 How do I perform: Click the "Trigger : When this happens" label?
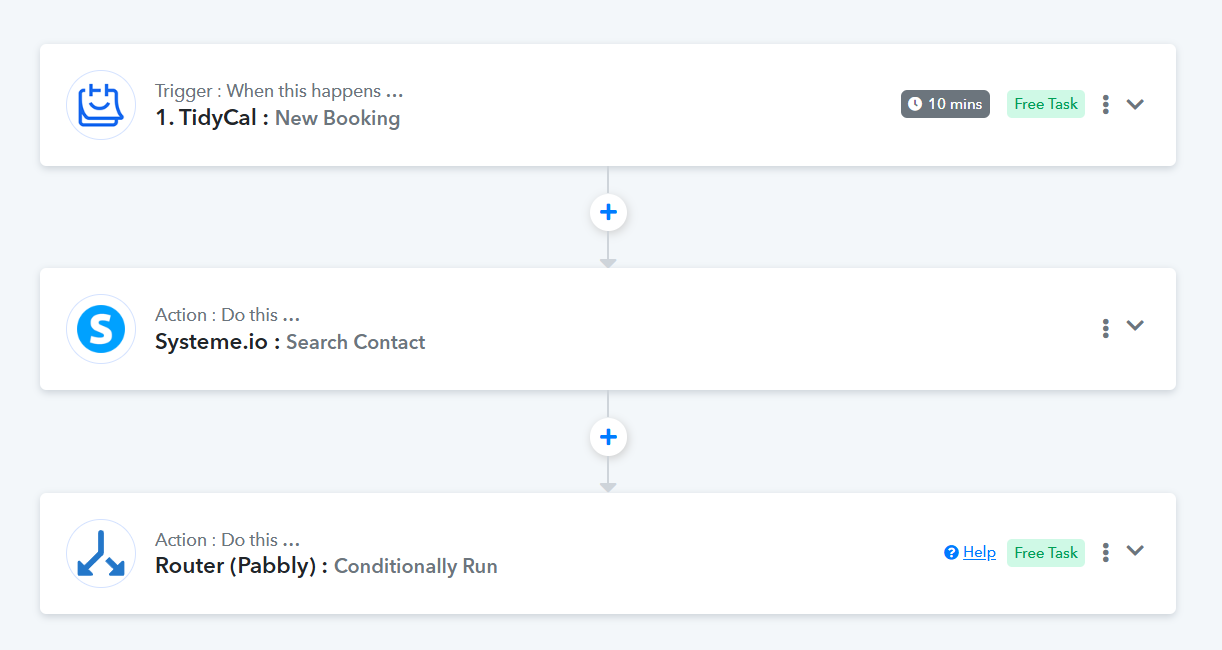(278, 91)
